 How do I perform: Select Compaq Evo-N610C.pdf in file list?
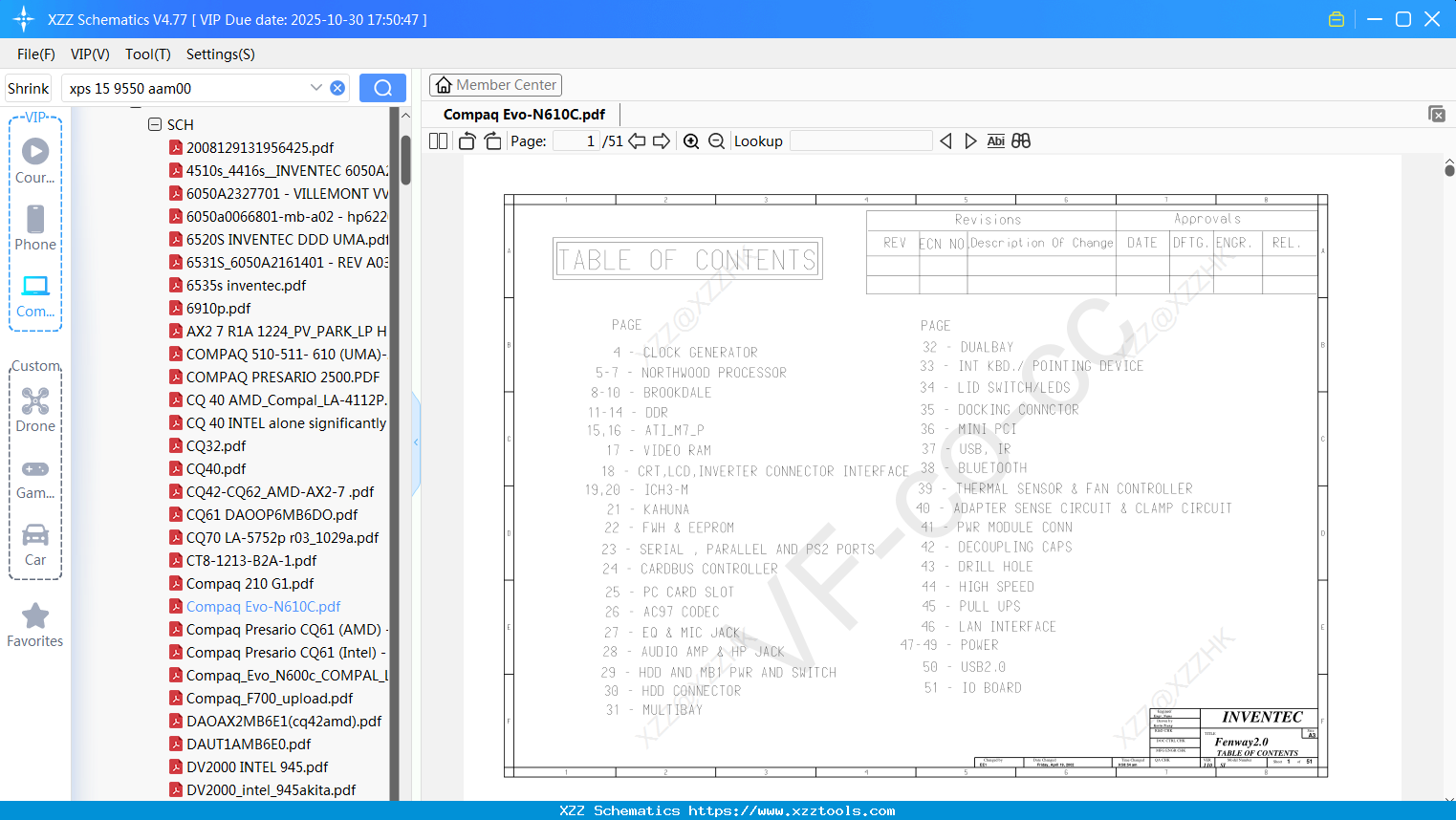[x=264, y=607]
